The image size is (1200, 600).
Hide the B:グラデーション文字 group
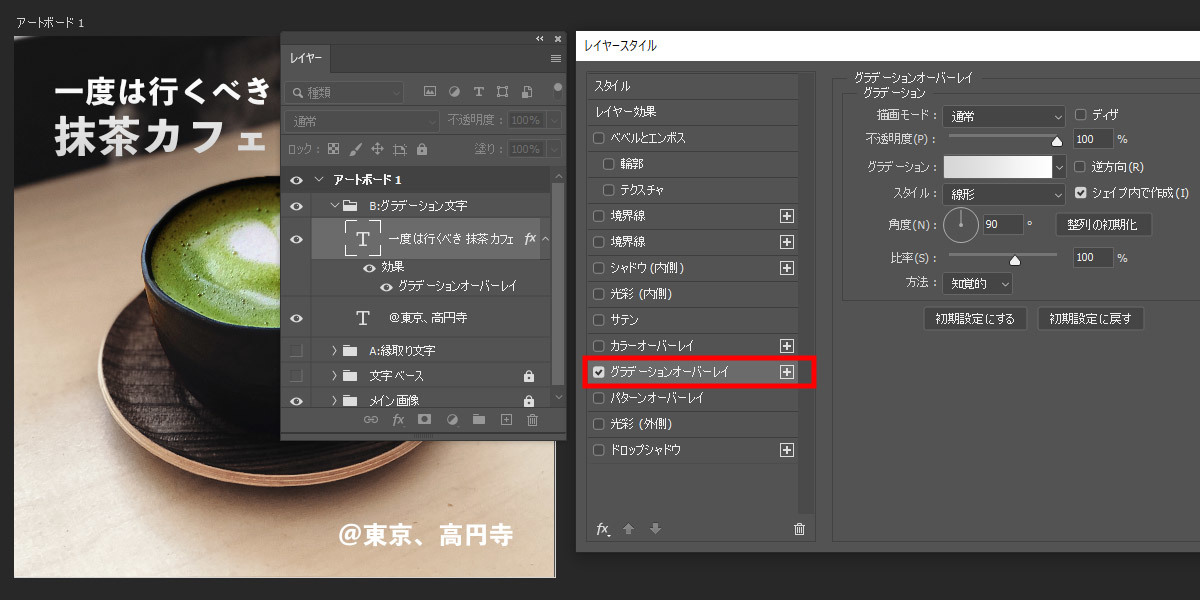(x=296, y=205)
